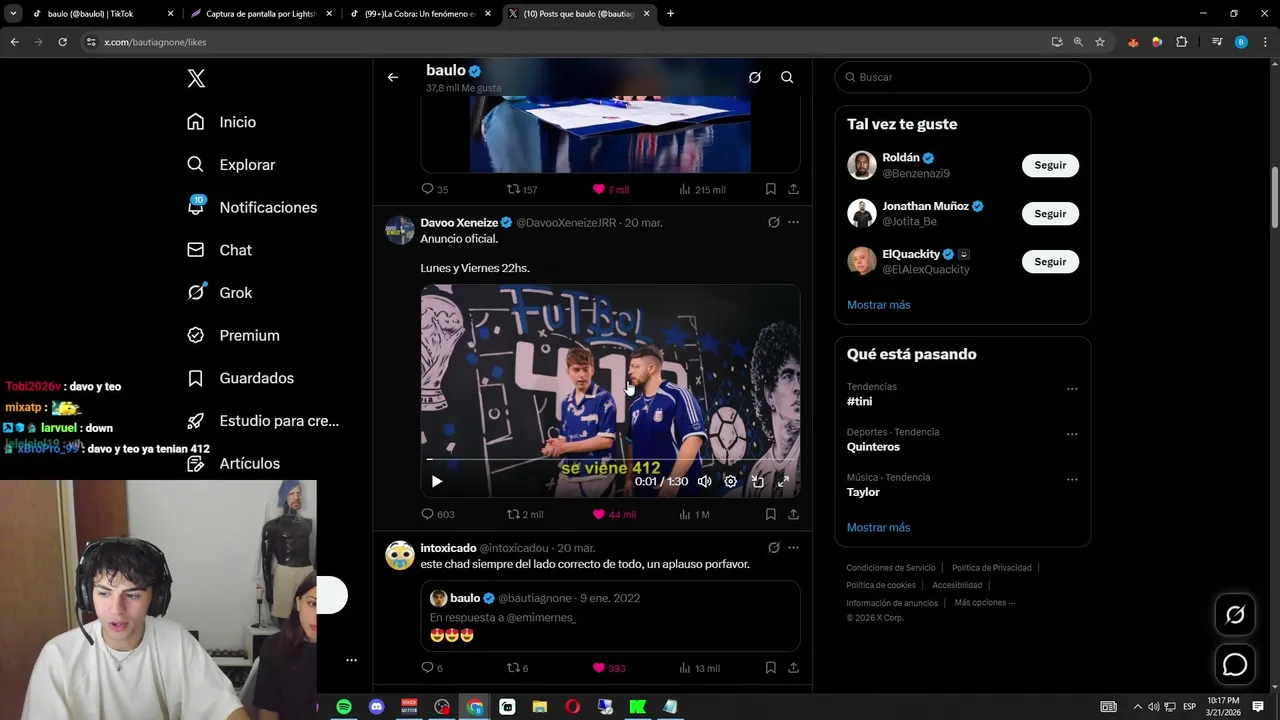Screen dimensions: 1280x720
Task: Reply to the post with 35 replies
Action: [x=434, y=189]
